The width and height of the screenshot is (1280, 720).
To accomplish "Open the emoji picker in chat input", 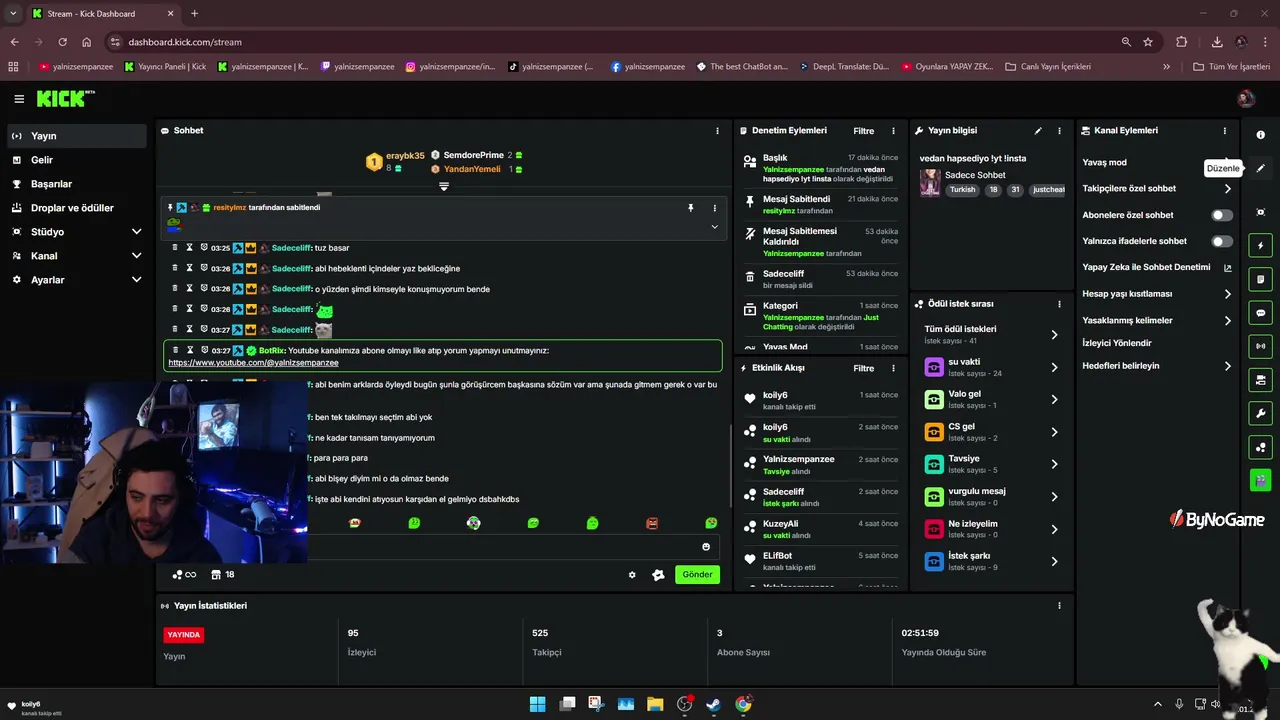I will 705,547.
